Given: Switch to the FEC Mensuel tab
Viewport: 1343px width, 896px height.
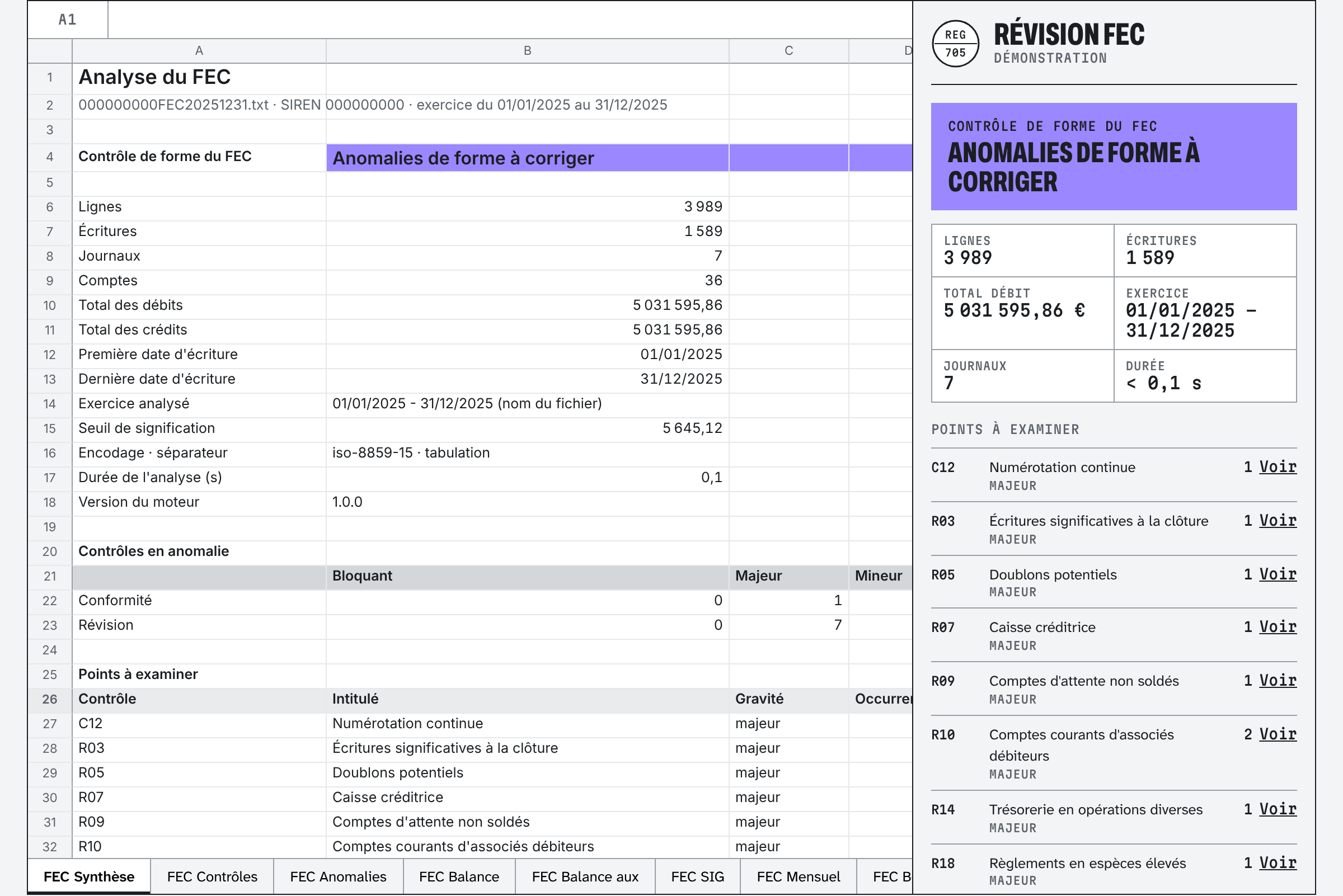Looking at the screenshot, I should pos(798,876).
